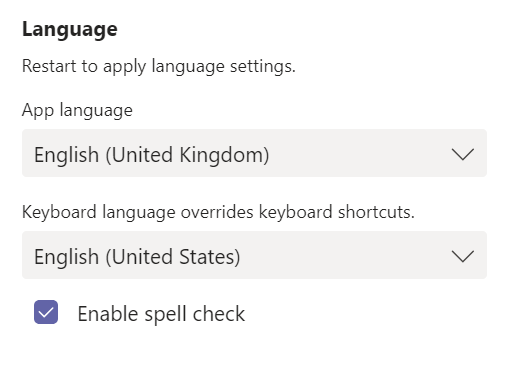Click the 'App language' label
Viewport: 511px width, 376px height.
coord(77,110)
